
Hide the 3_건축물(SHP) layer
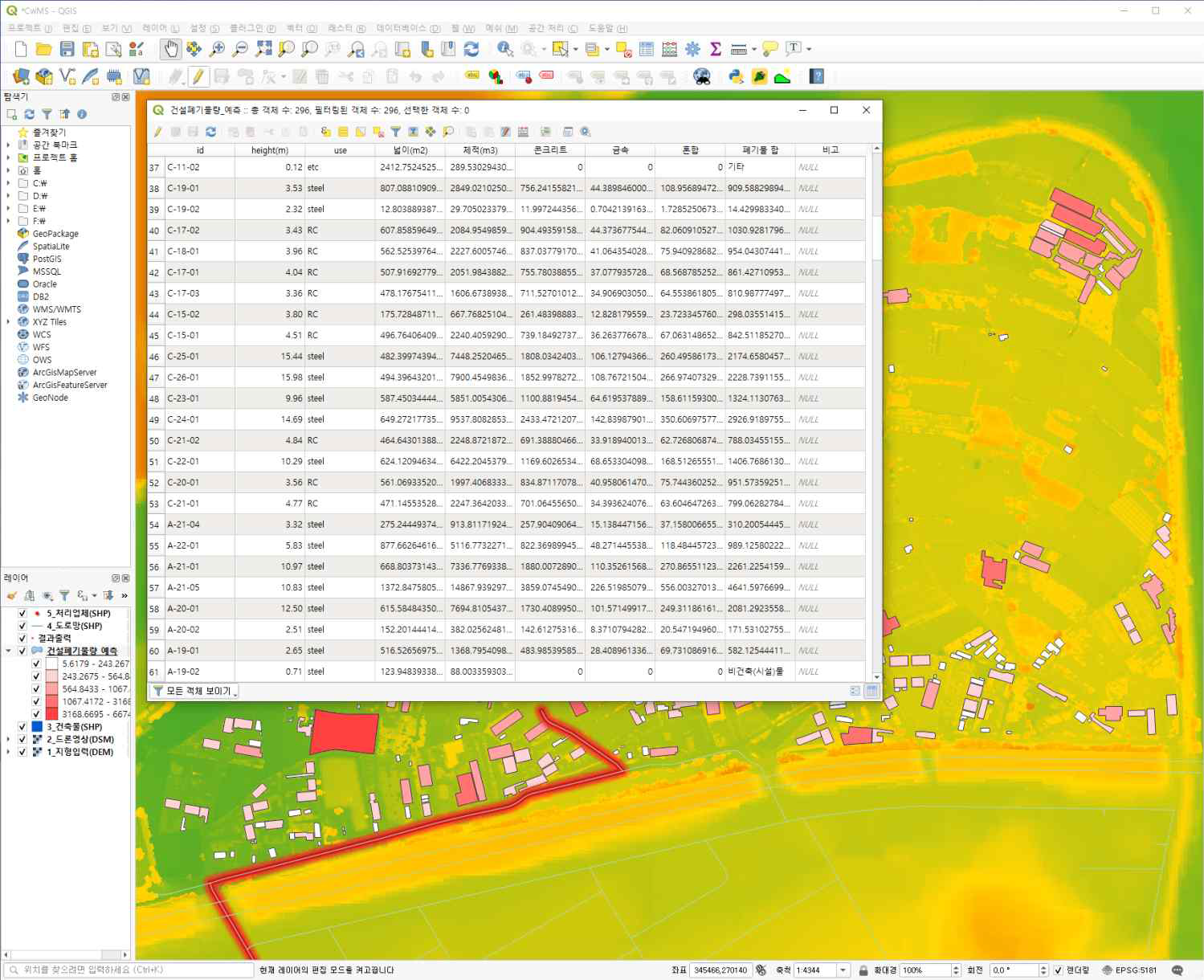click(22, 727)
